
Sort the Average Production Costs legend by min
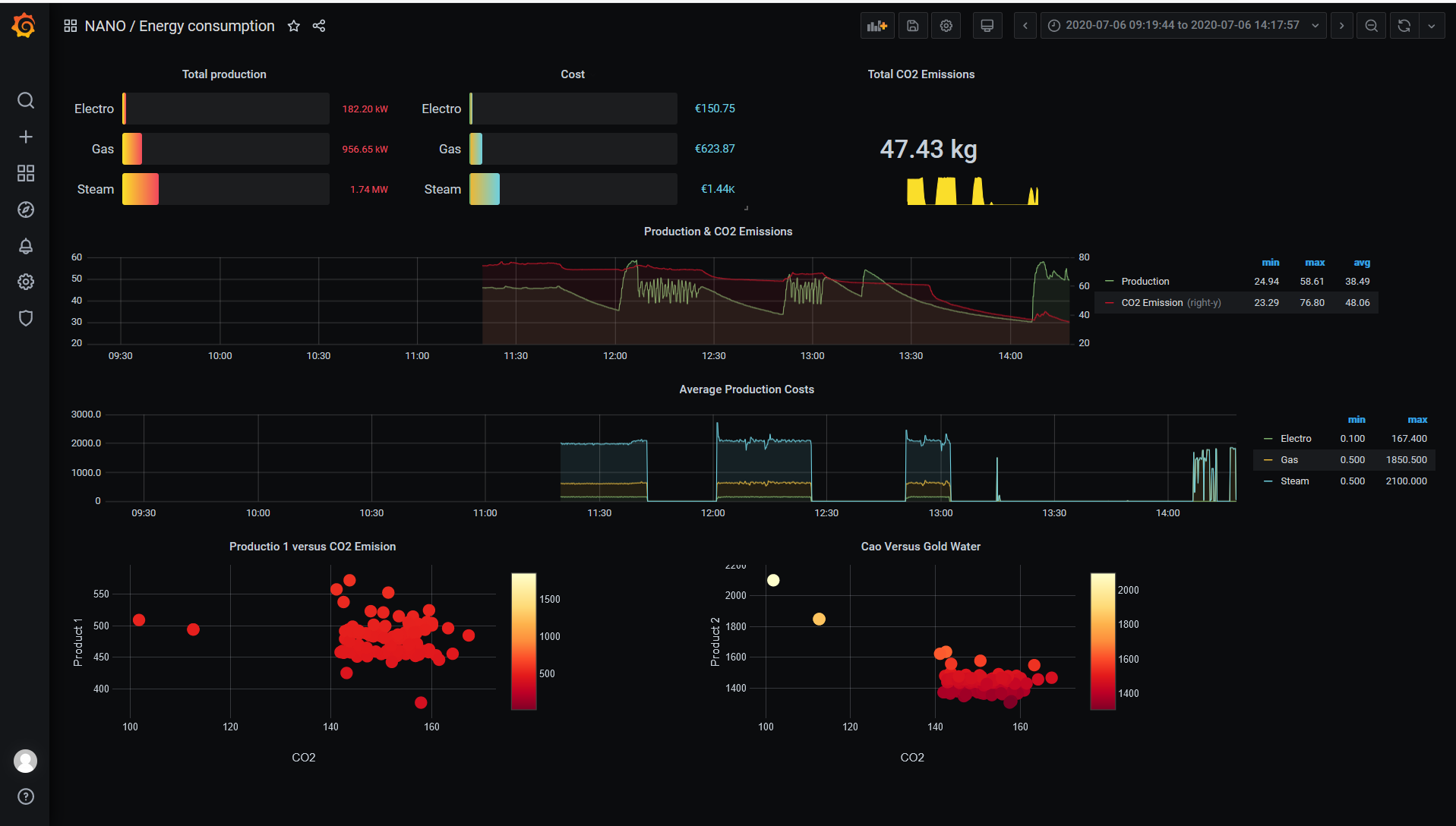[x=1357, y=420]
